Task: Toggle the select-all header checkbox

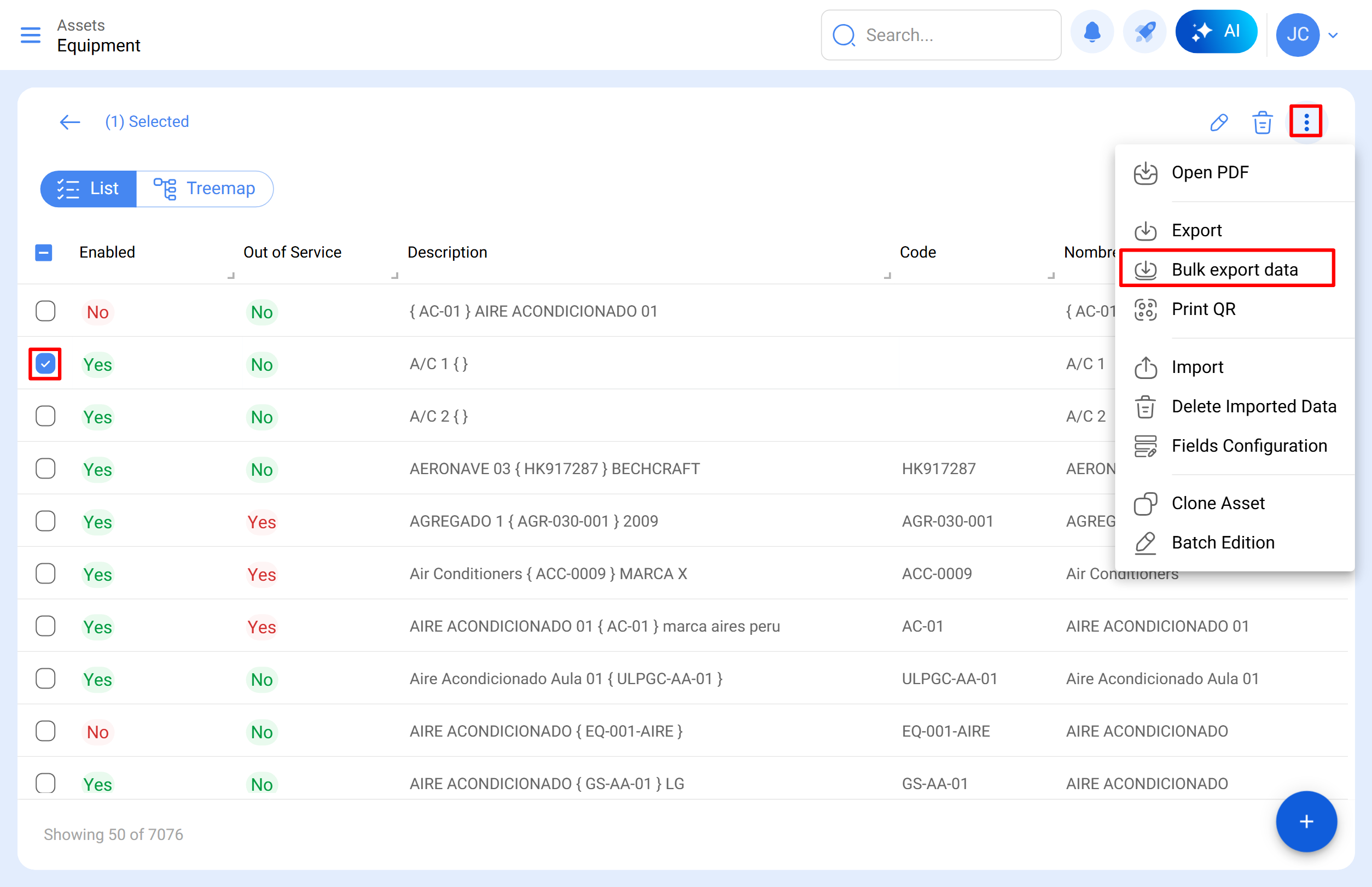Action: click(x=43, y=252)
